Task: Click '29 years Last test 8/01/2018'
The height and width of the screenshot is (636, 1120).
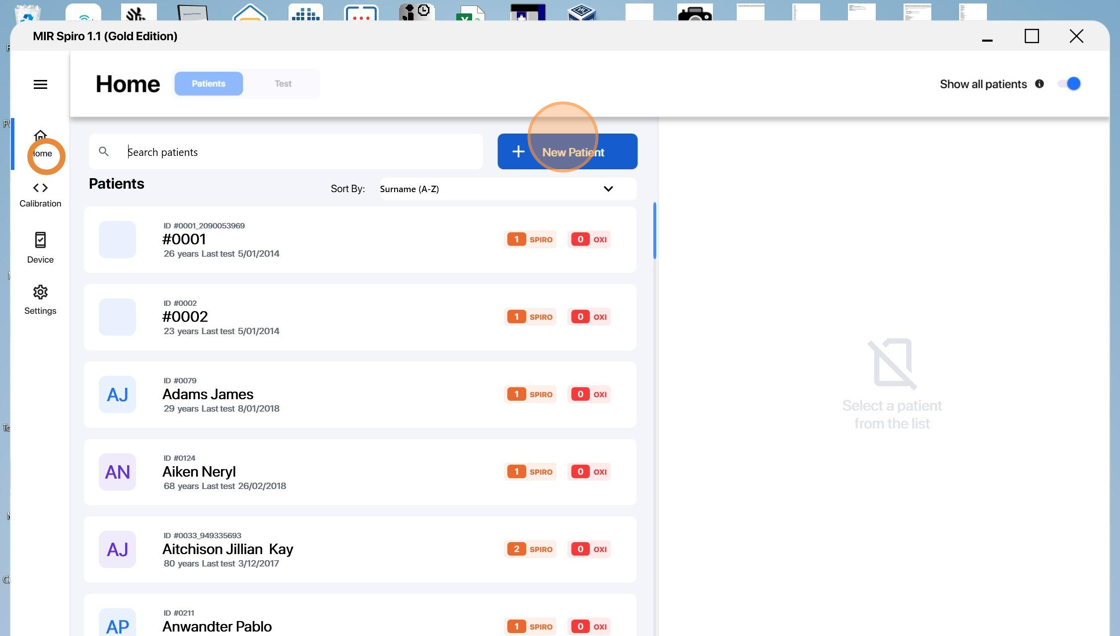Action: [221, 409]
